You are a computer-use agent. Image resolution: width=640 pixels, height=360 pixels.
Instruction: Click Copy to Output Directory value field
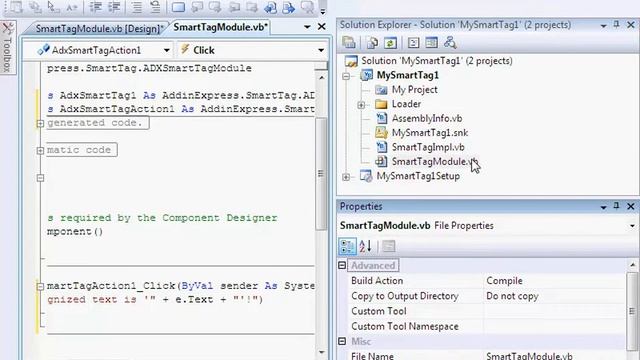[x=555, y=296]
